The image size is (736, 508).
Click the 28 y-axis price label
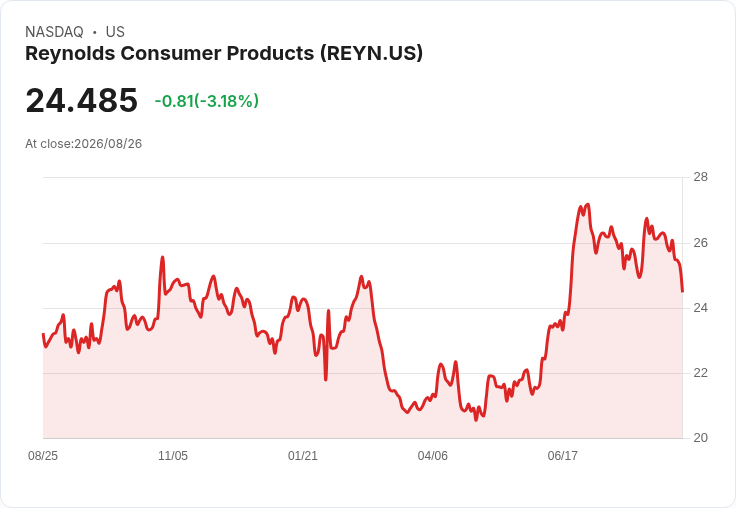click(x=700, y=177)
